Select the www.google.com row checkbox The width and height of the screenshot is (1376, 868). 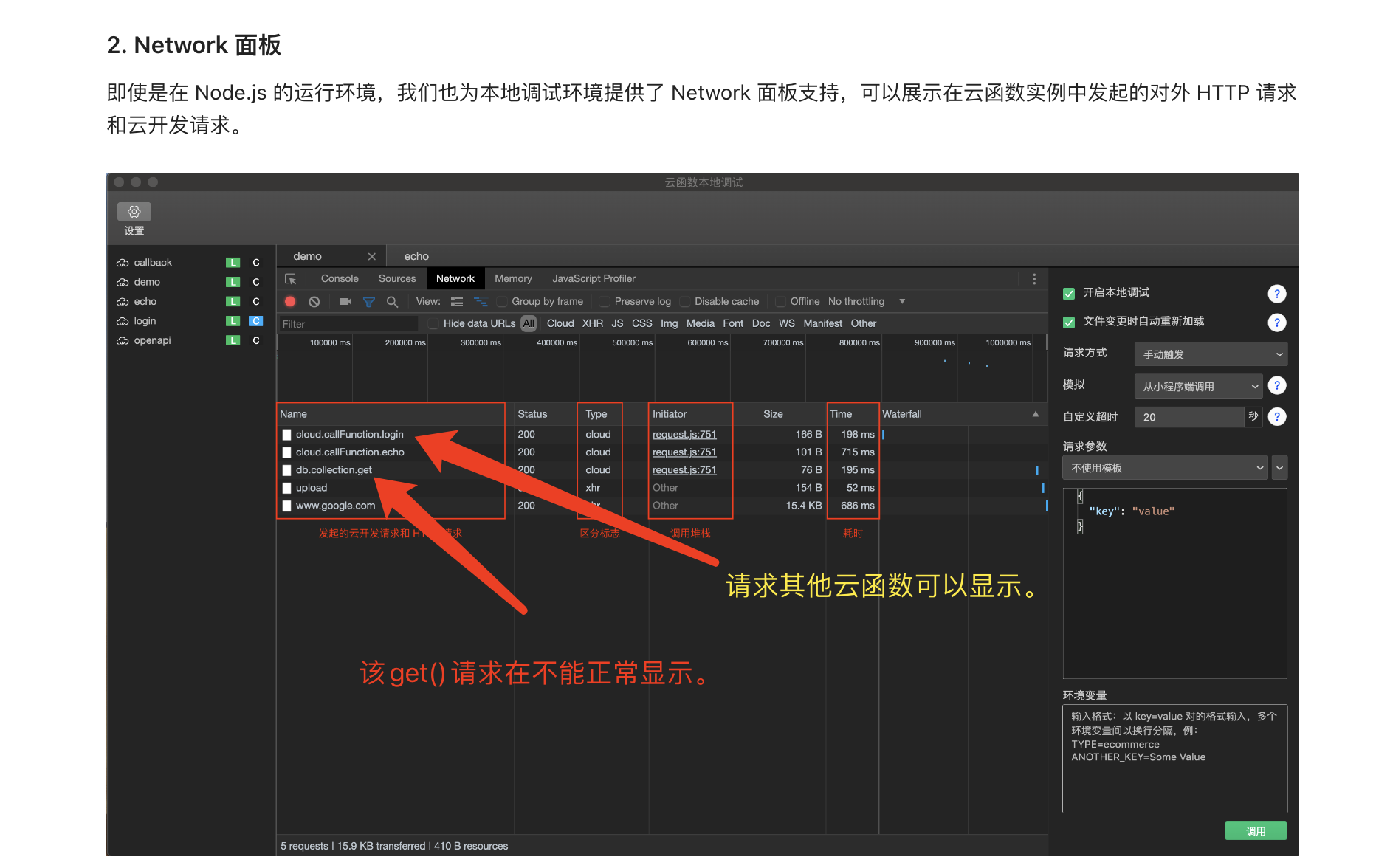(x=286, y=506)
